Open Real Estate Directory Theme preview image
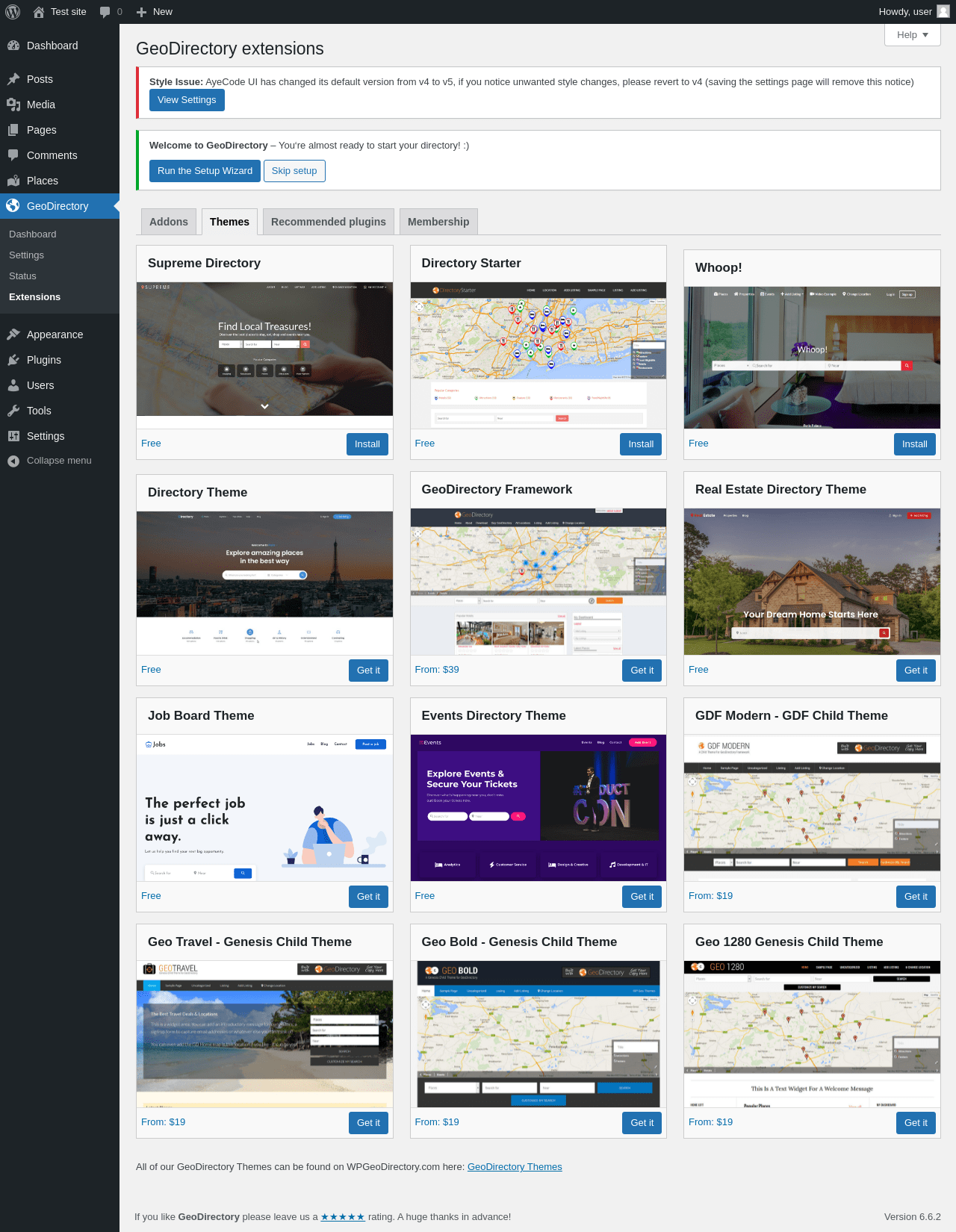 (x=812, y=582)
